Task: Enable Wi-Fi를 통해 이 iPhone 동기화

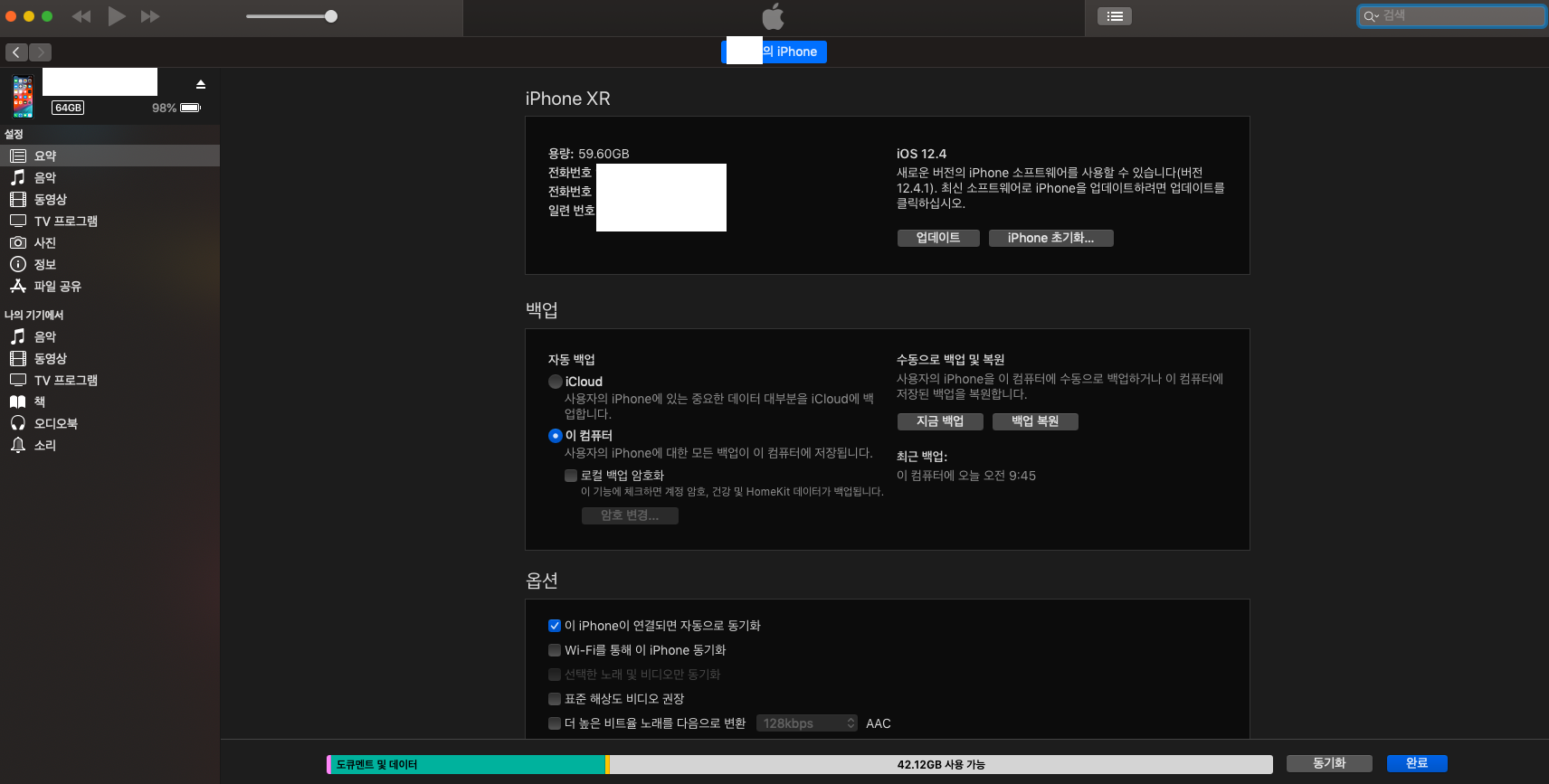Action: tap(555, 650)
